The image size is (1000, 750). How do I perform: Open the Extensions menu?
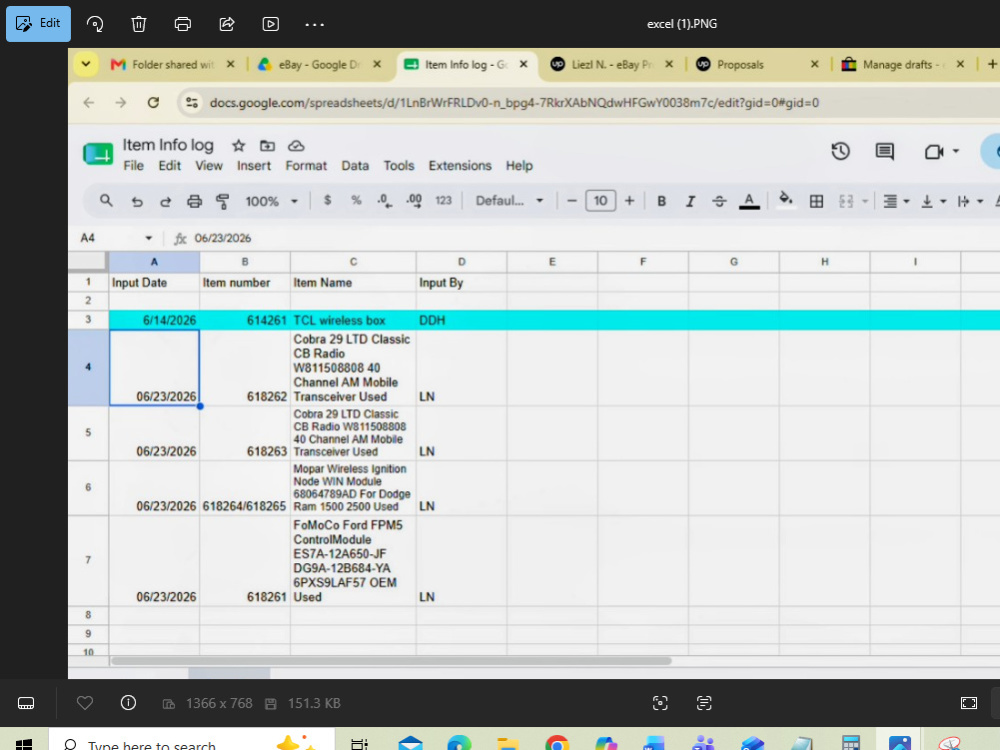point(460,166)
